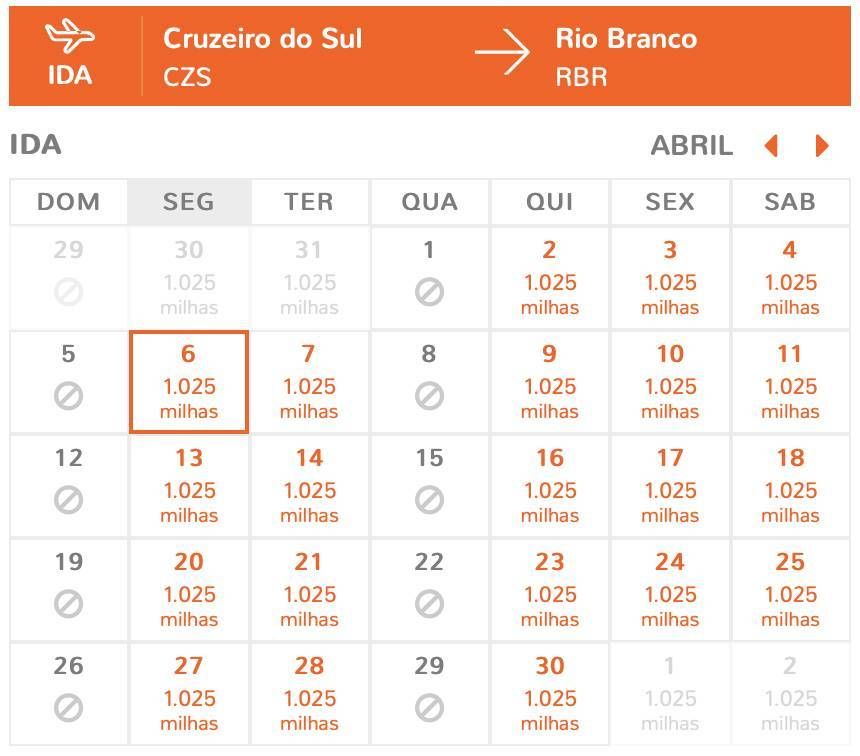
Task: Click the route arrow icon in header
Action: pyautogui.click(x=502, y=52)
